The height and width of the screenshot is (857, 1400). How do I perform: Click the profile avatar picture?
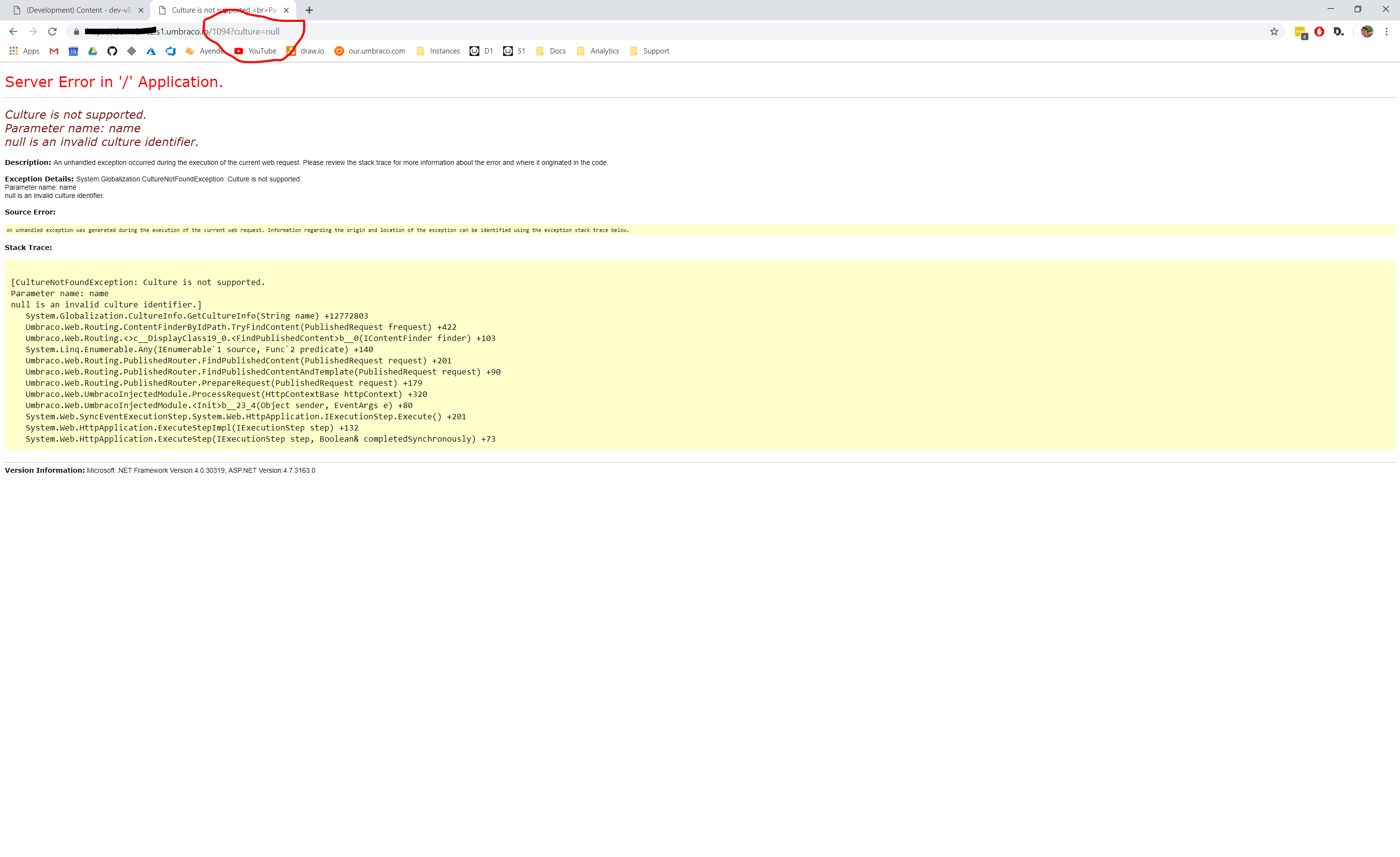tap(1367, 32)
